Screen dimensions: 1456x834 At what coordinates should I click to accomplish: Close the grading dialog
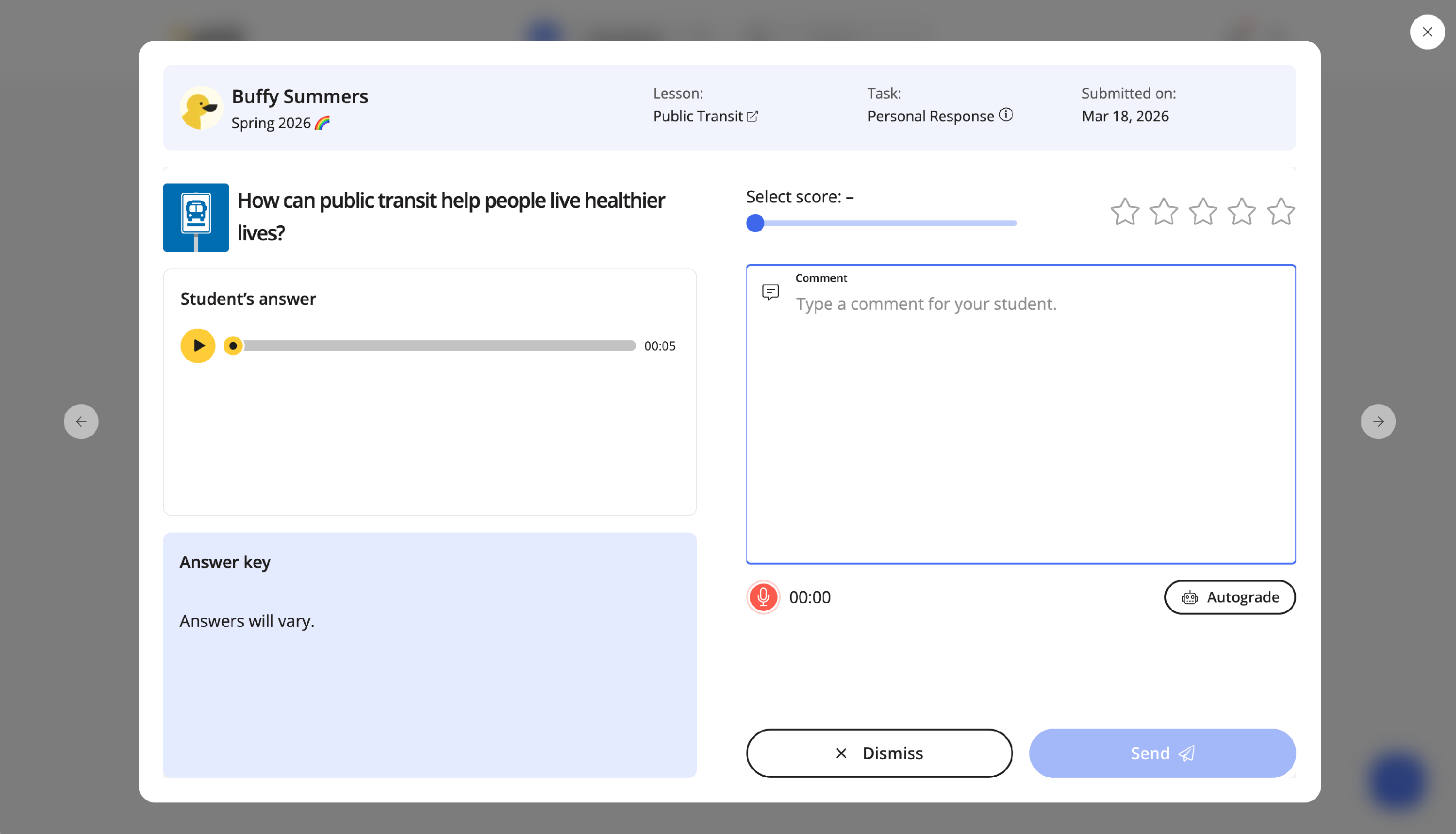1427,32
